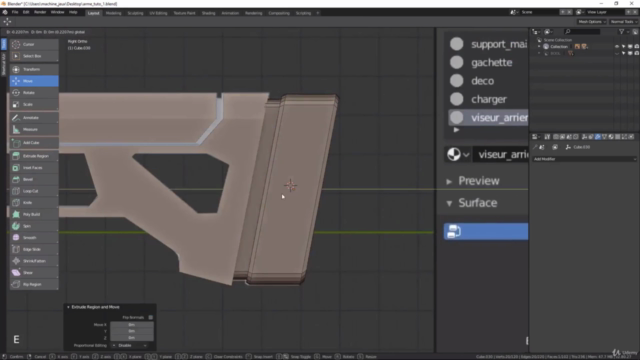Select the Extrude Region tool
This screenshot has height=360, width=640.
[34, 156]
